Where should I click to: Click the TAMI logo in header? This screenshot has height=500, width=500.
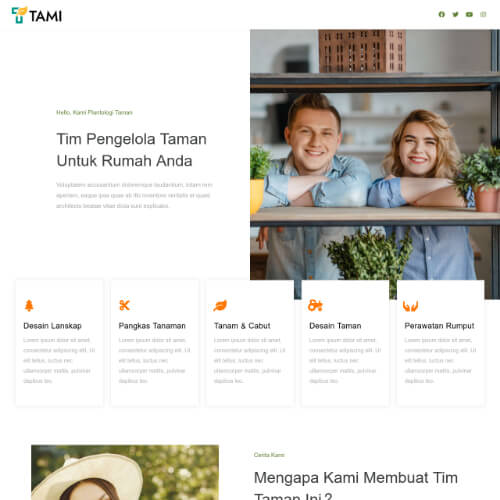(x=37, y=15)
